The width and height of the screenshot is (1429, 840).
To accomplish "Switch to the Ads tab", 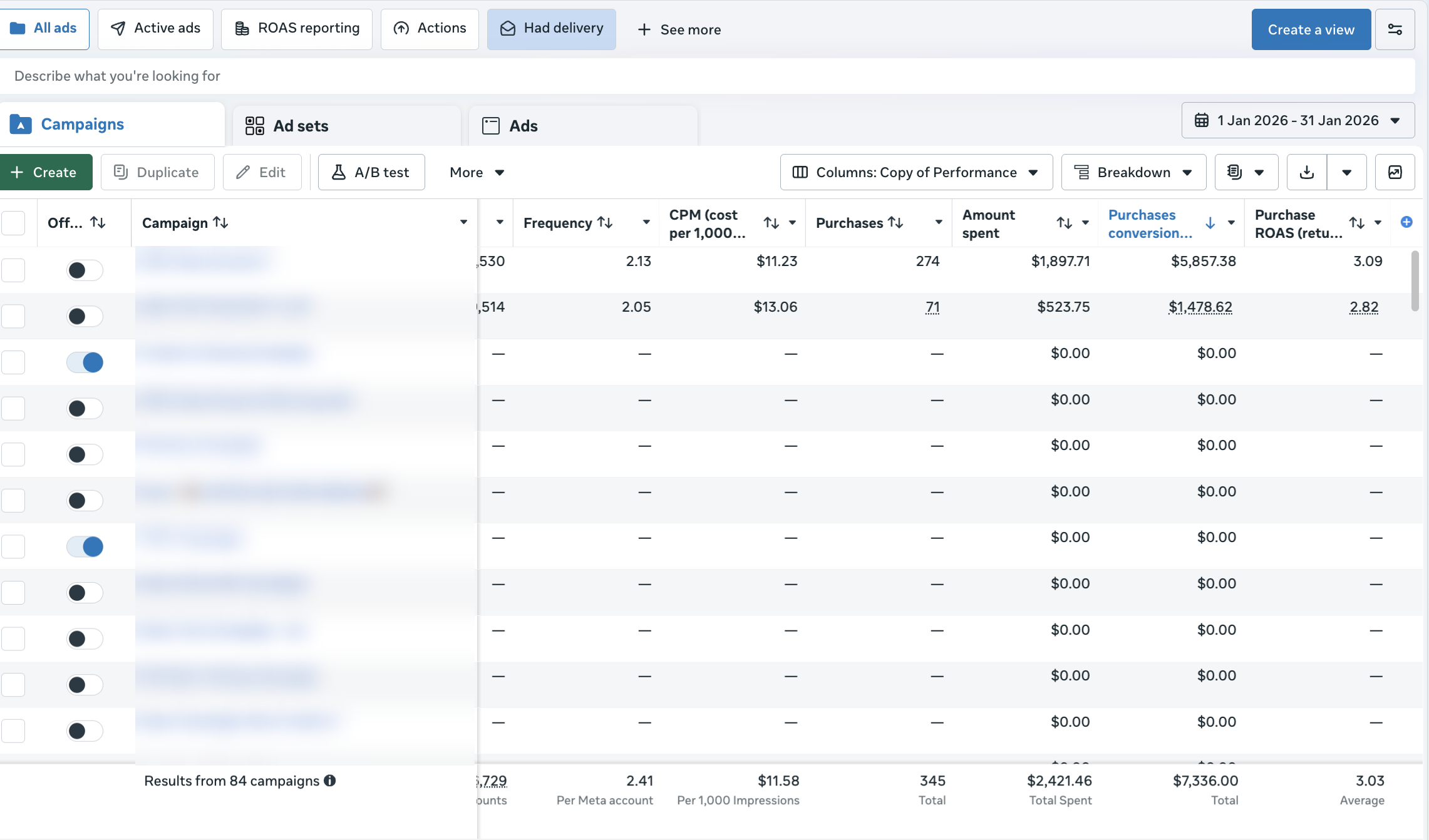I will click(583, 126).
